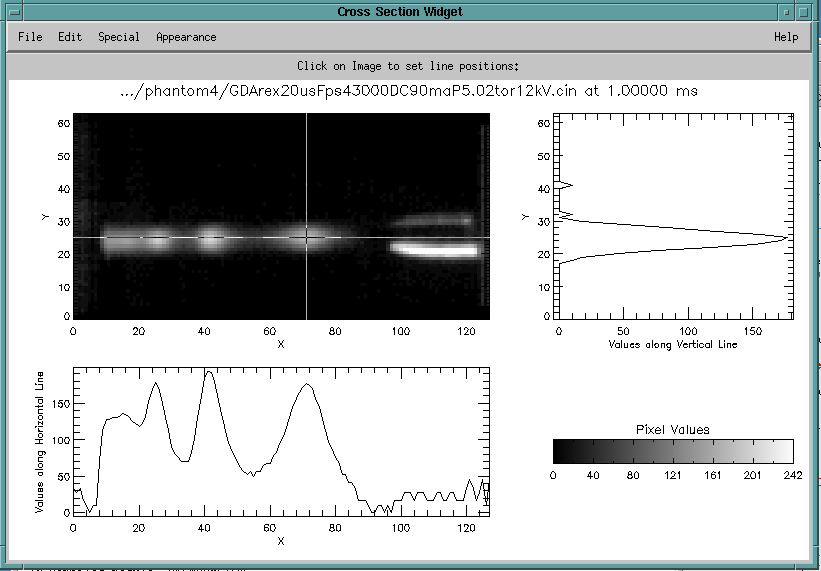This screenshot has height=571, width=821.
Task: Click the 'Values along Vertical Line' axis label
Action: (673, 344)
